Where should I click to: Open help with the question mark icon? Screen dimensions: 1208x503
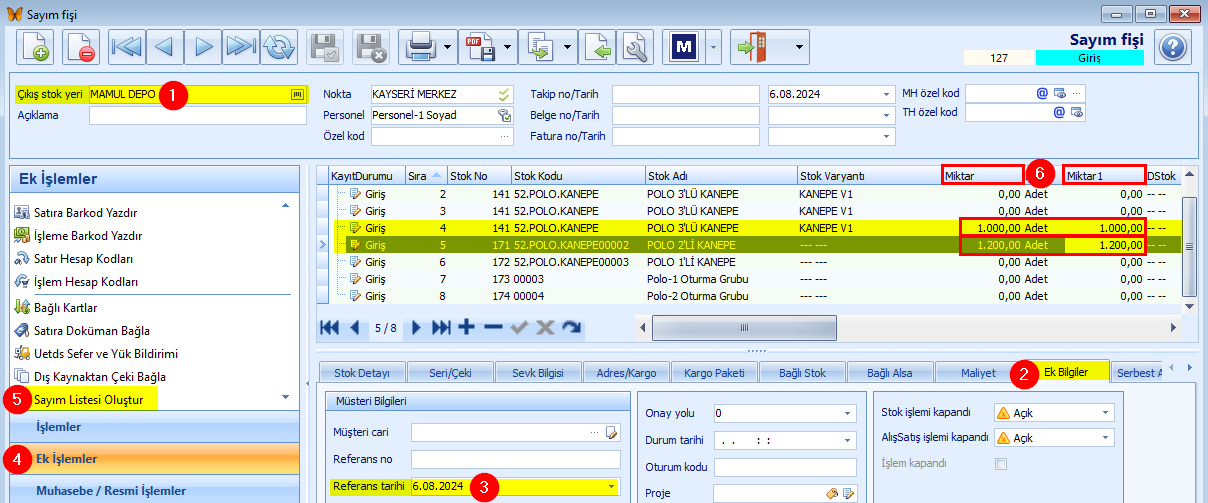click(x=1173, y=46)
